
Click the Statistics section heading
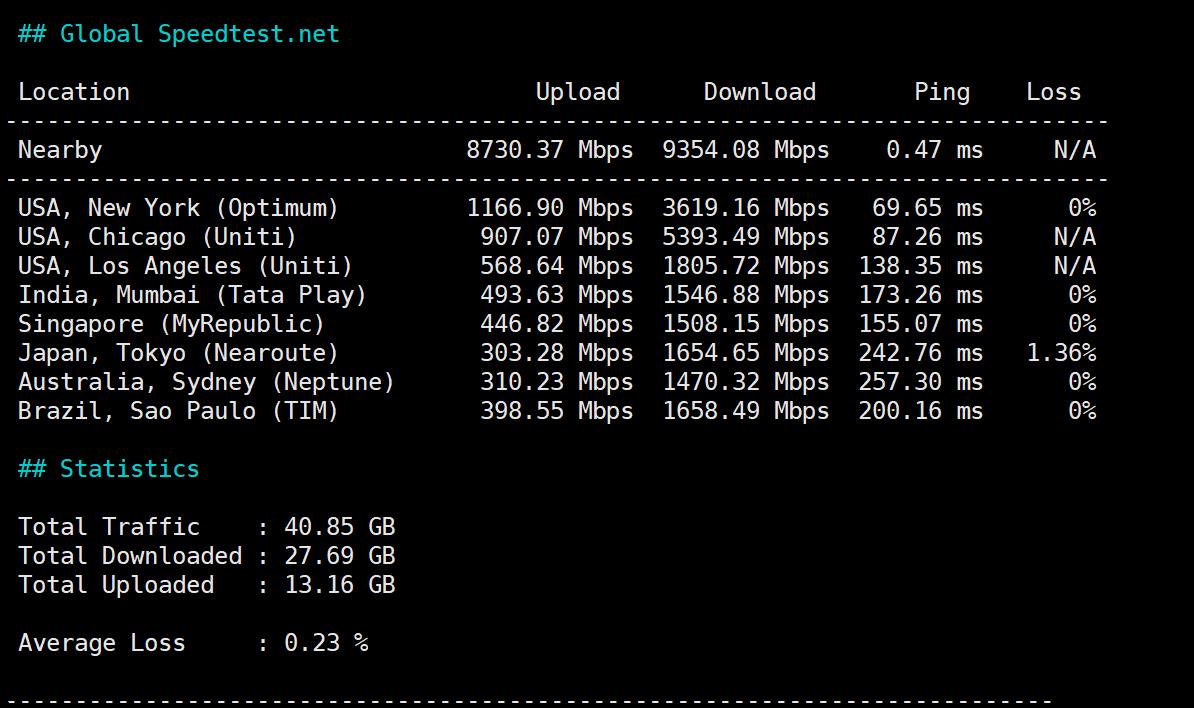coord(109,469)
